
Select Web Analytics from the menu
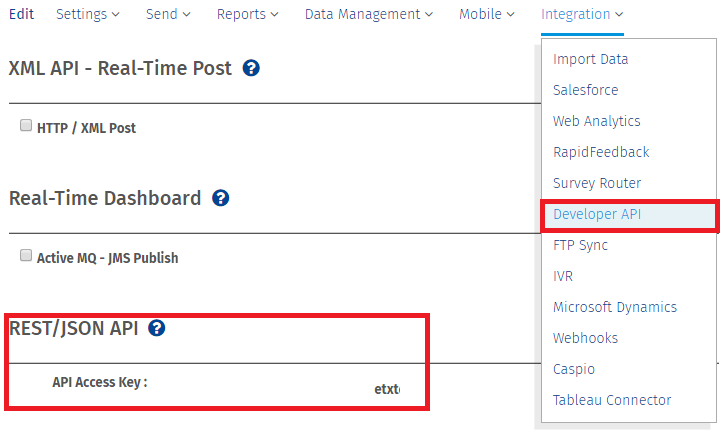[596, 121]
